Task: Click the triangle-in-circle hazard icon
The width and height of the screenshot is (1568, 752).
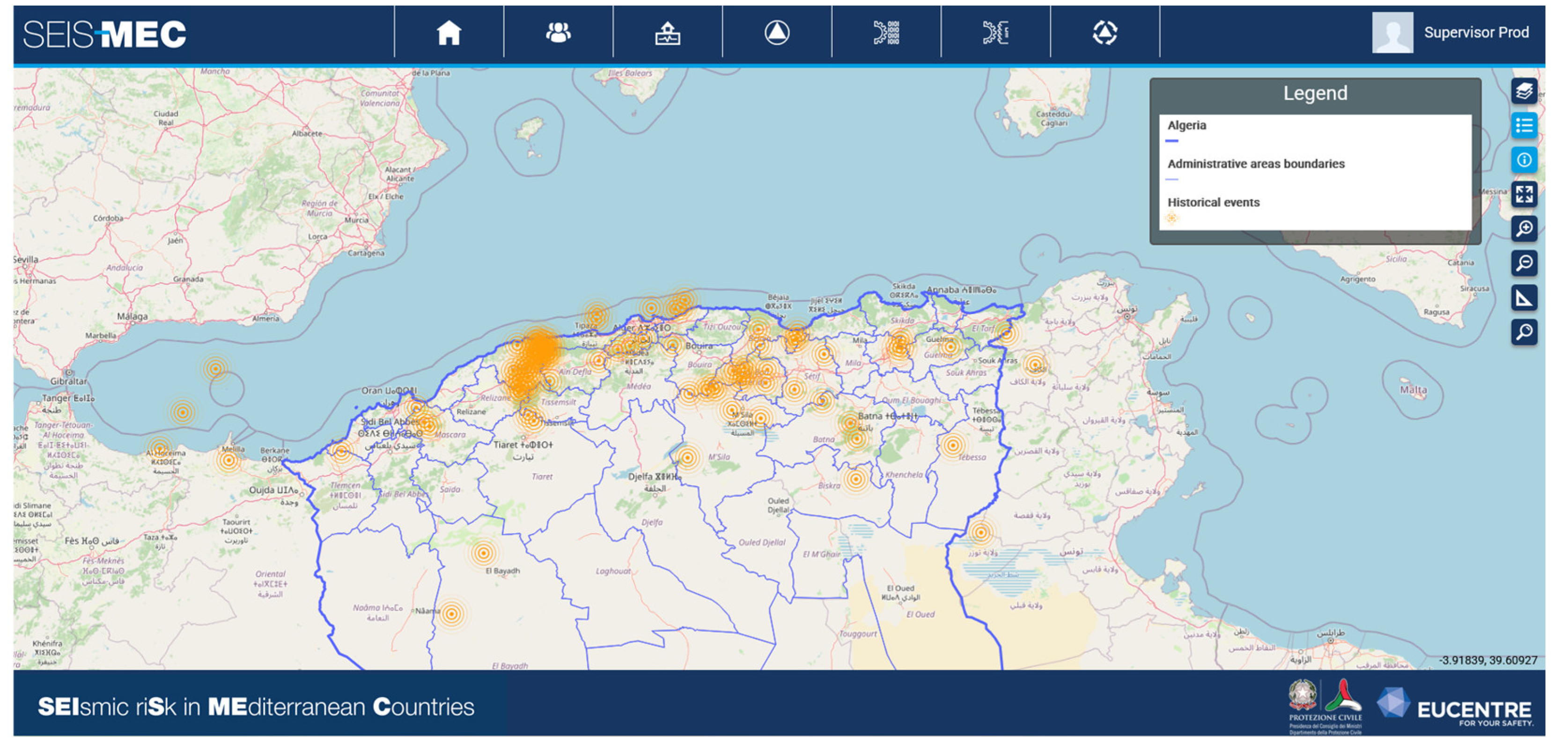Action: (777, 33)
